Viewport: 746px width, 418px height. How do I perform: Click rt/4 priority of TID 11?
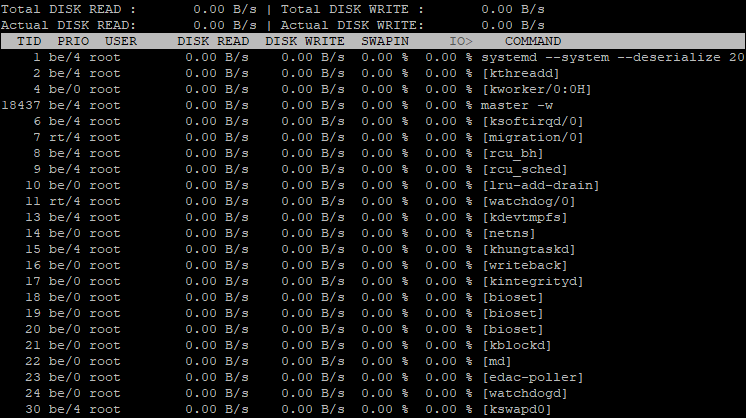65,202
